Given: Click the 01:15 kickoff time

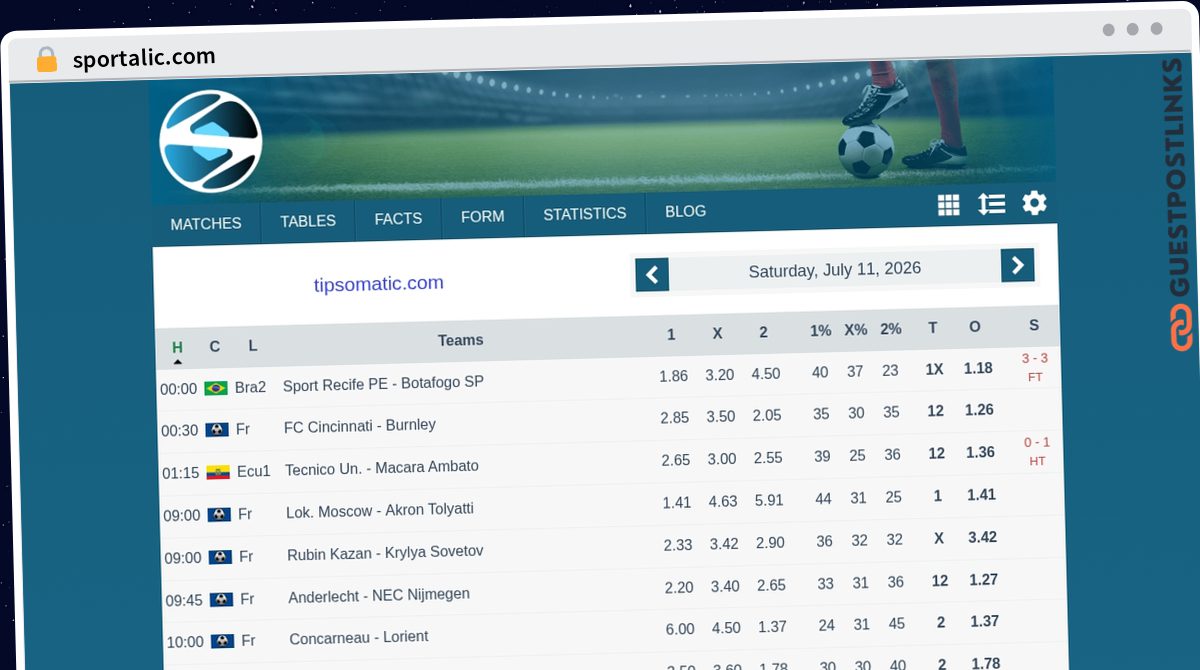Looking at the screenshot, I should (181, 473).
